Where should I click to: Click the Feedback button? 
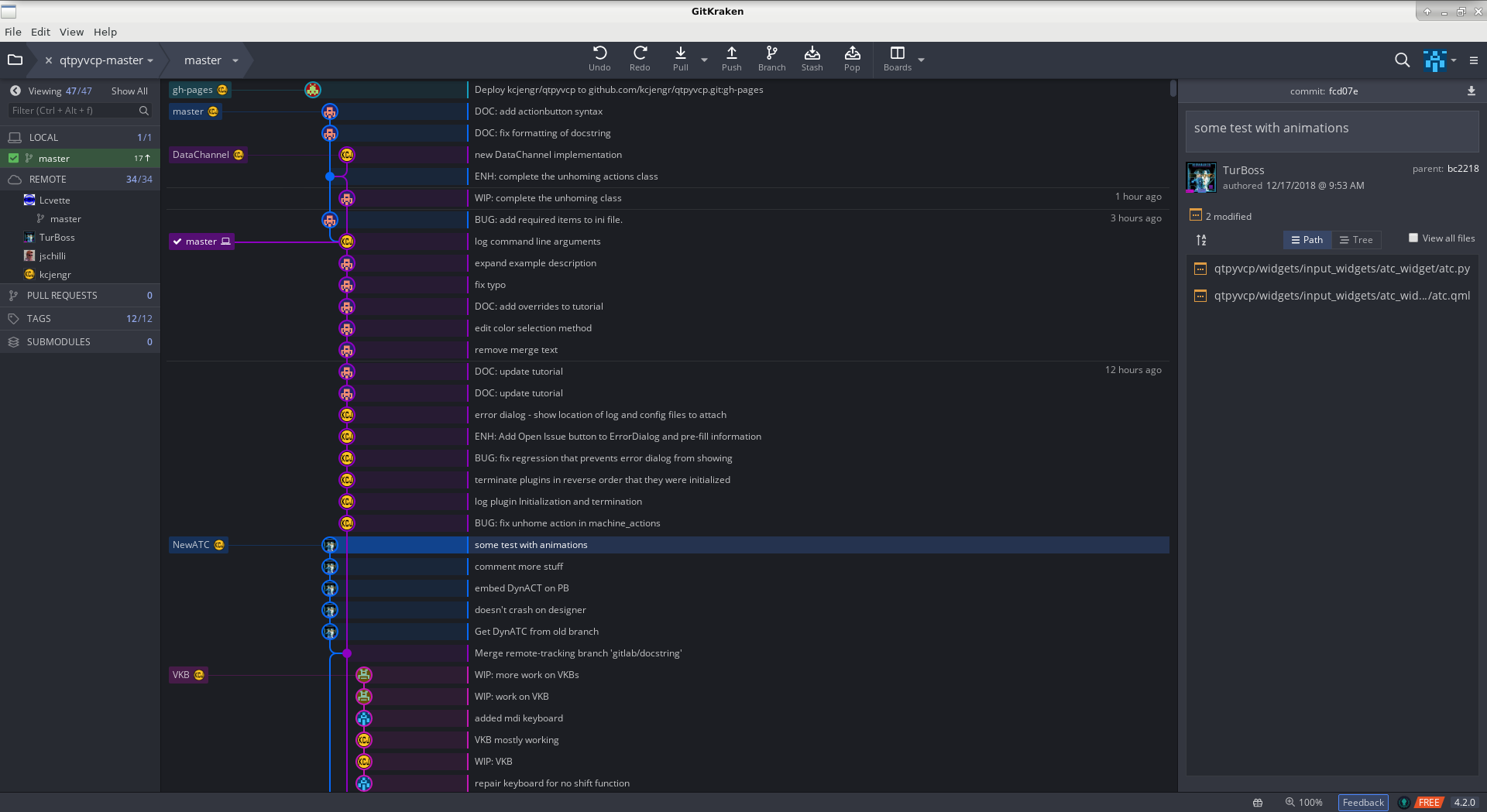tap(1363, 803)
